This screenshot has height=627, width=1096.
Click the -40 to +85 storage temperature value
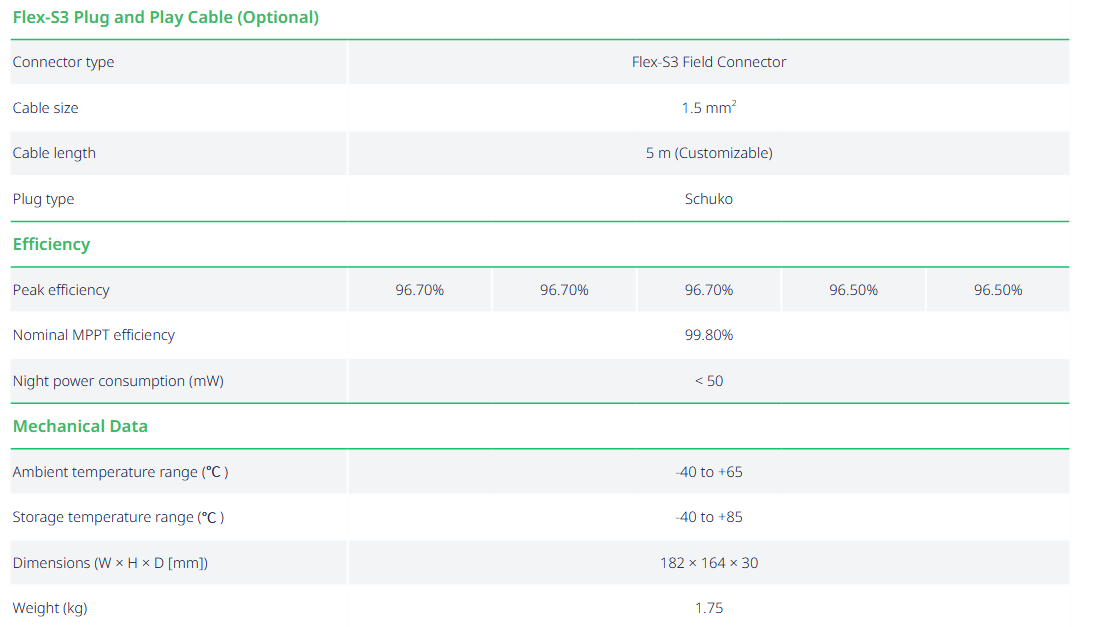pyautogui.click(x=708, y=517)
